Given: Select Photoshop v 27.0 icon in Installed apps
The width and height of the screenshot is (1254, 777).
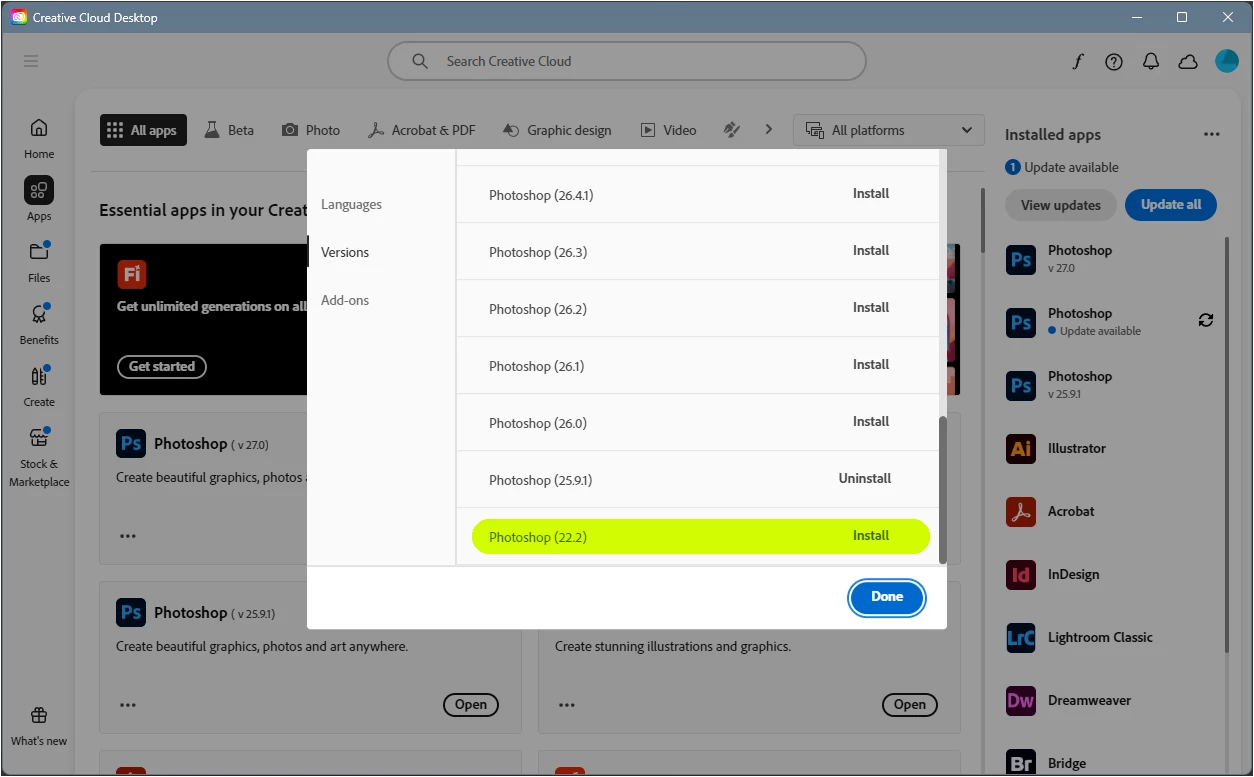Looking at the screenshot, I should click(1021, 260).
